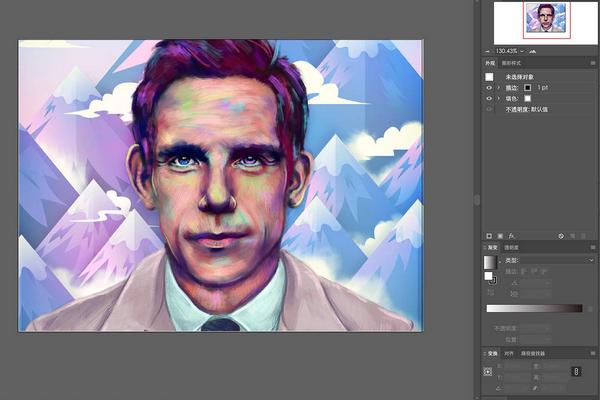This screenshot has height=400, width=600.
Task: Click the Navigator panel thumbnail preview
Action: click(x=545, y=18)
